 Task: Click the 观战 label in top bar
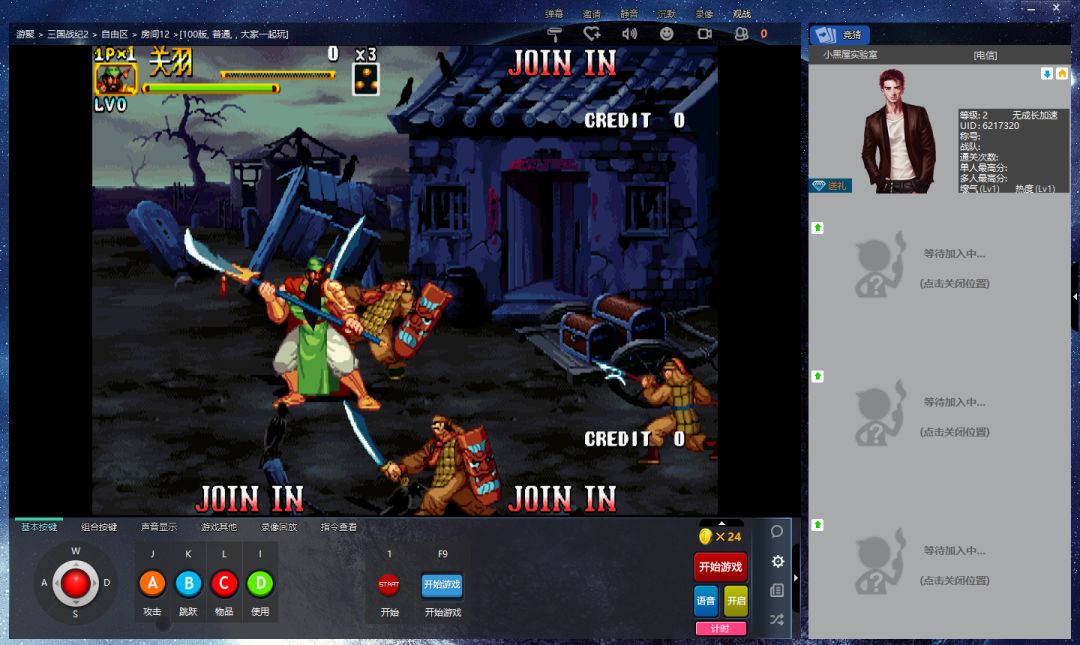coord(742,14)
